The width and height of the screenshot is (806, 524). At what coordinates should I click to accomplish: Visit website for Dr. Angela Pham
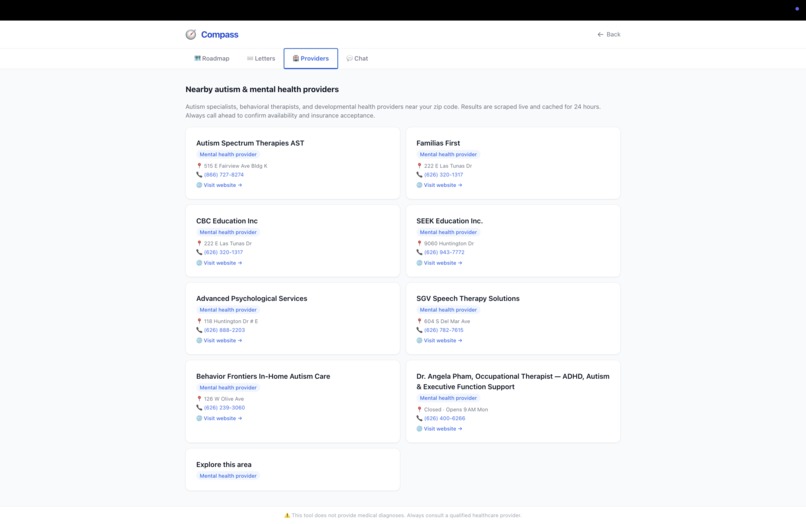443,429
